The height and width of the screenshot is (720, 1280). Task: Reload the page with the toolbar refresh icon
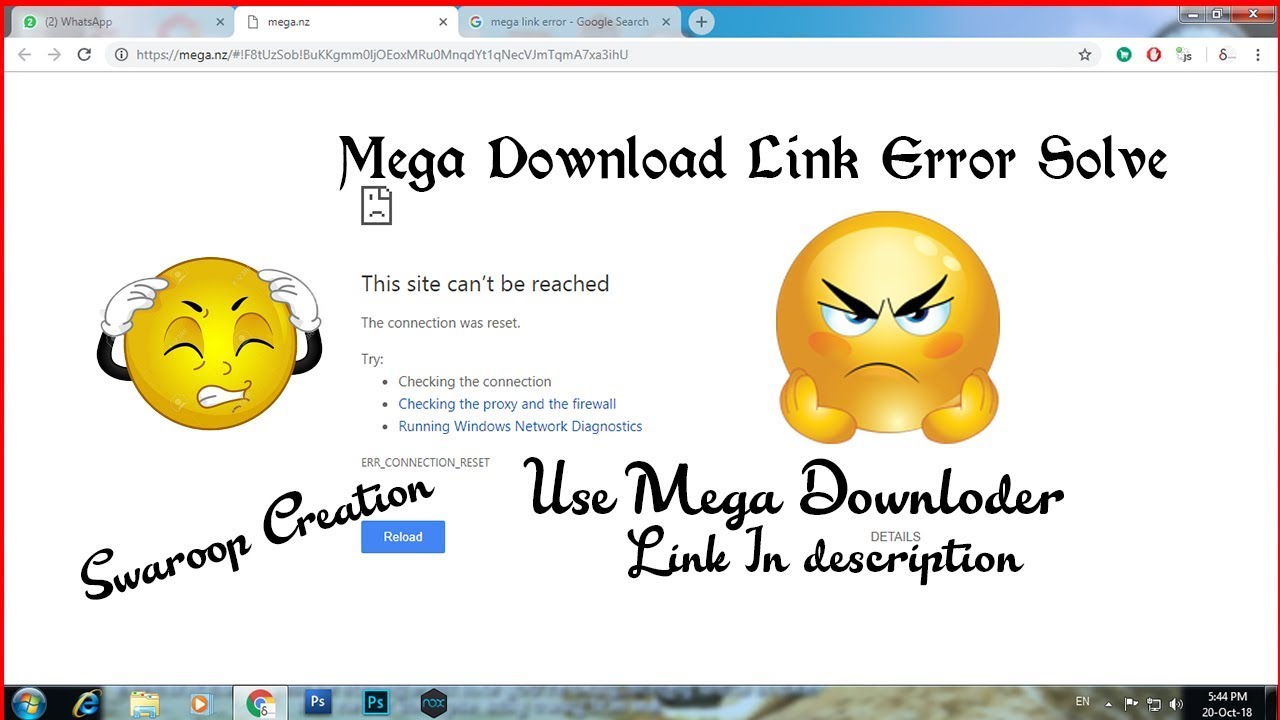coord(85,55)
